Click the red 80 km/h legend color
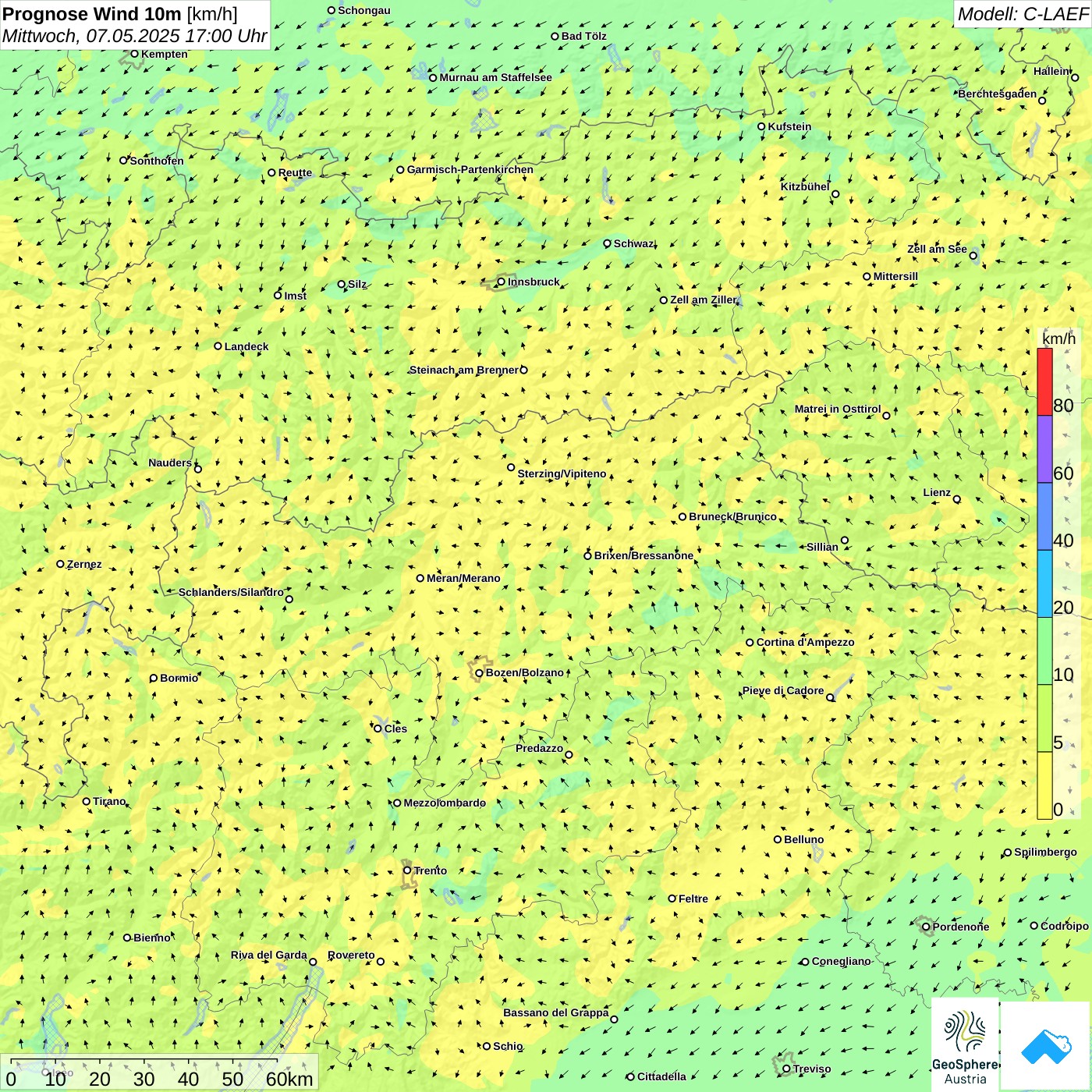1092x1092 pixels. [1044, 381]
